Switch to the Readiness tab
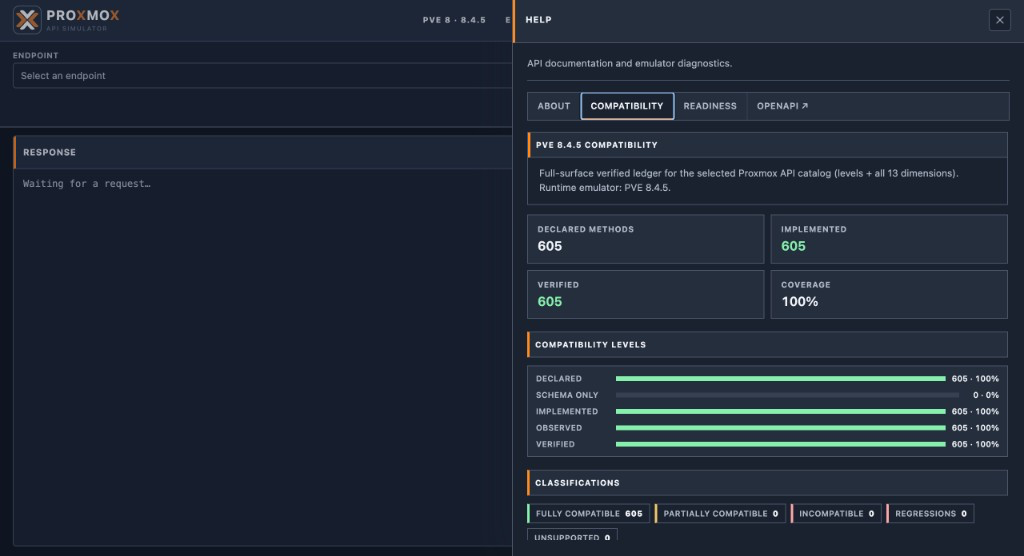1024x556 pixels. 710,106
